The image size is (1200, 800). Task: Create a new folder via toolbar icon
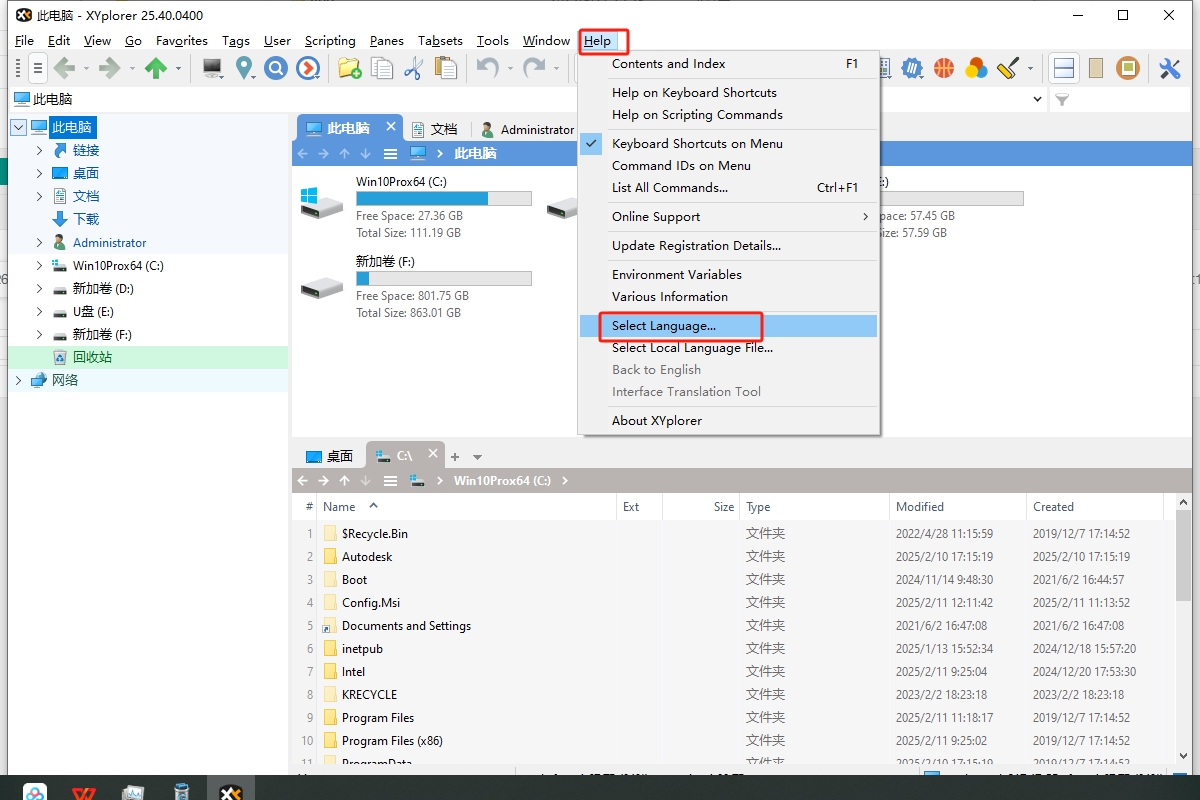pos(349,68)
